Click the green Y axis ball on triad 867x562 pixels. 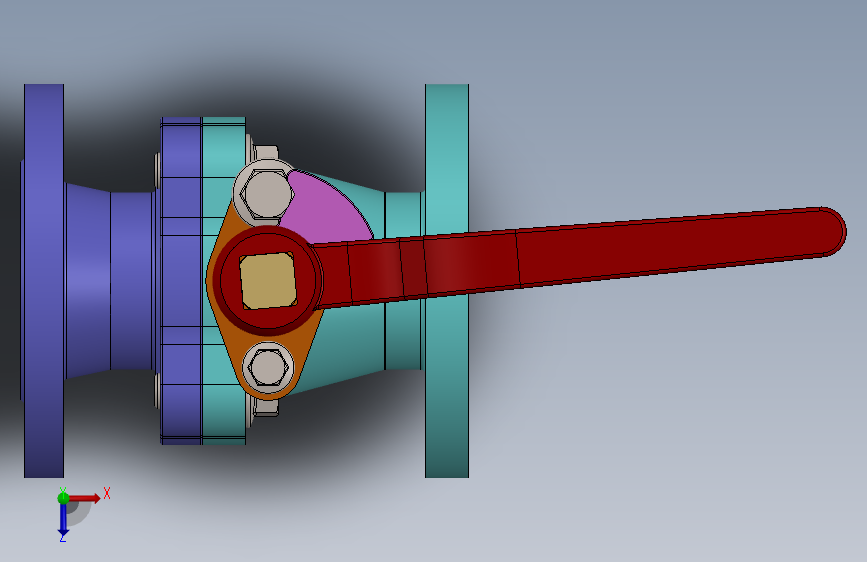(x=63, y=498)
